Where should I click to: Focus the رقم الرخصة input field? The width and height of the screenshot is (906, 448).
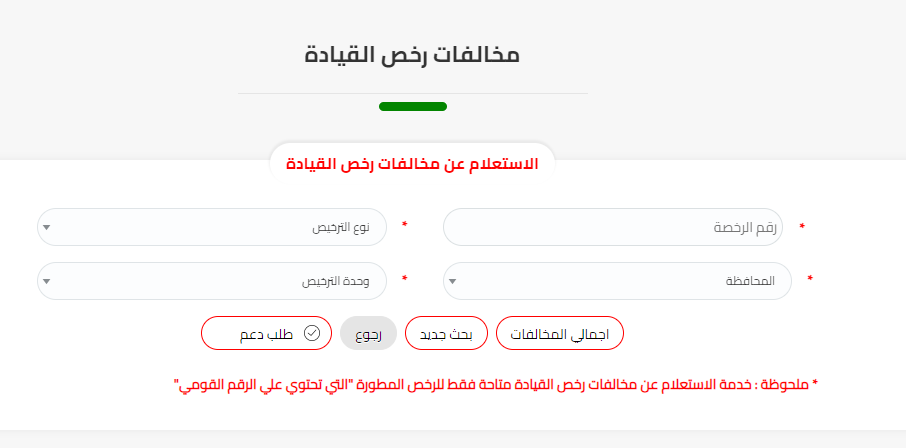(612, 227)
